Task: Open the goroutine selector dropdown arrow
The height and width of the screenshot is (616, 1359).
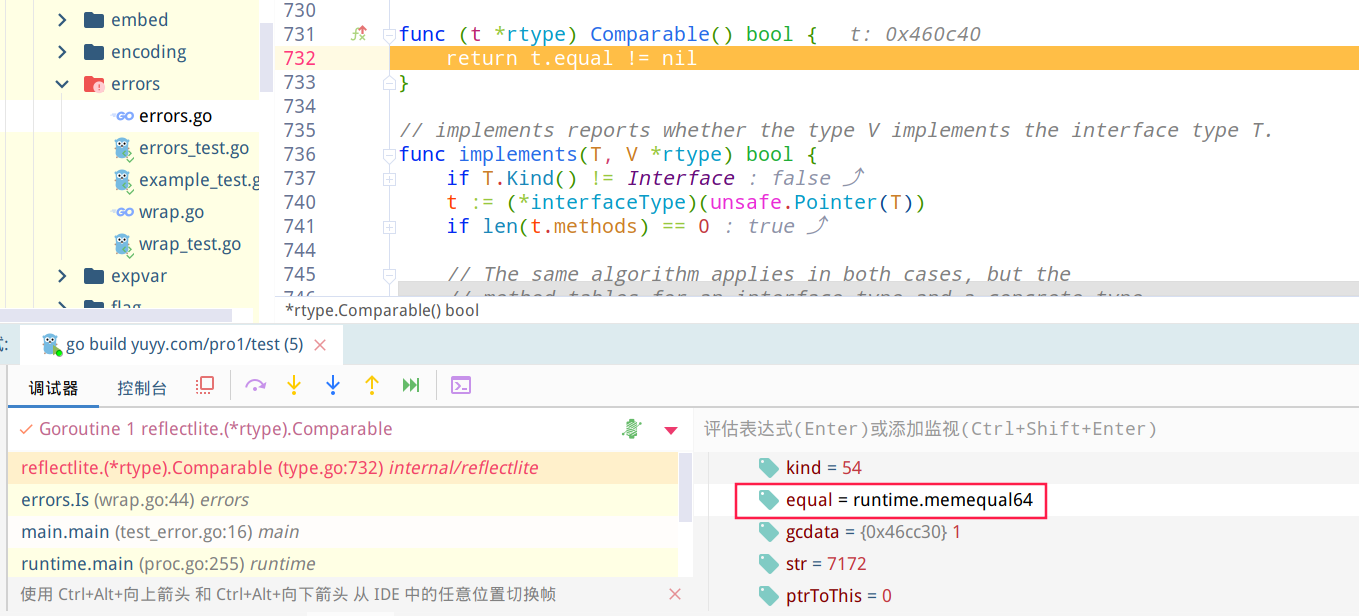Action: click(x=671, y=430)
